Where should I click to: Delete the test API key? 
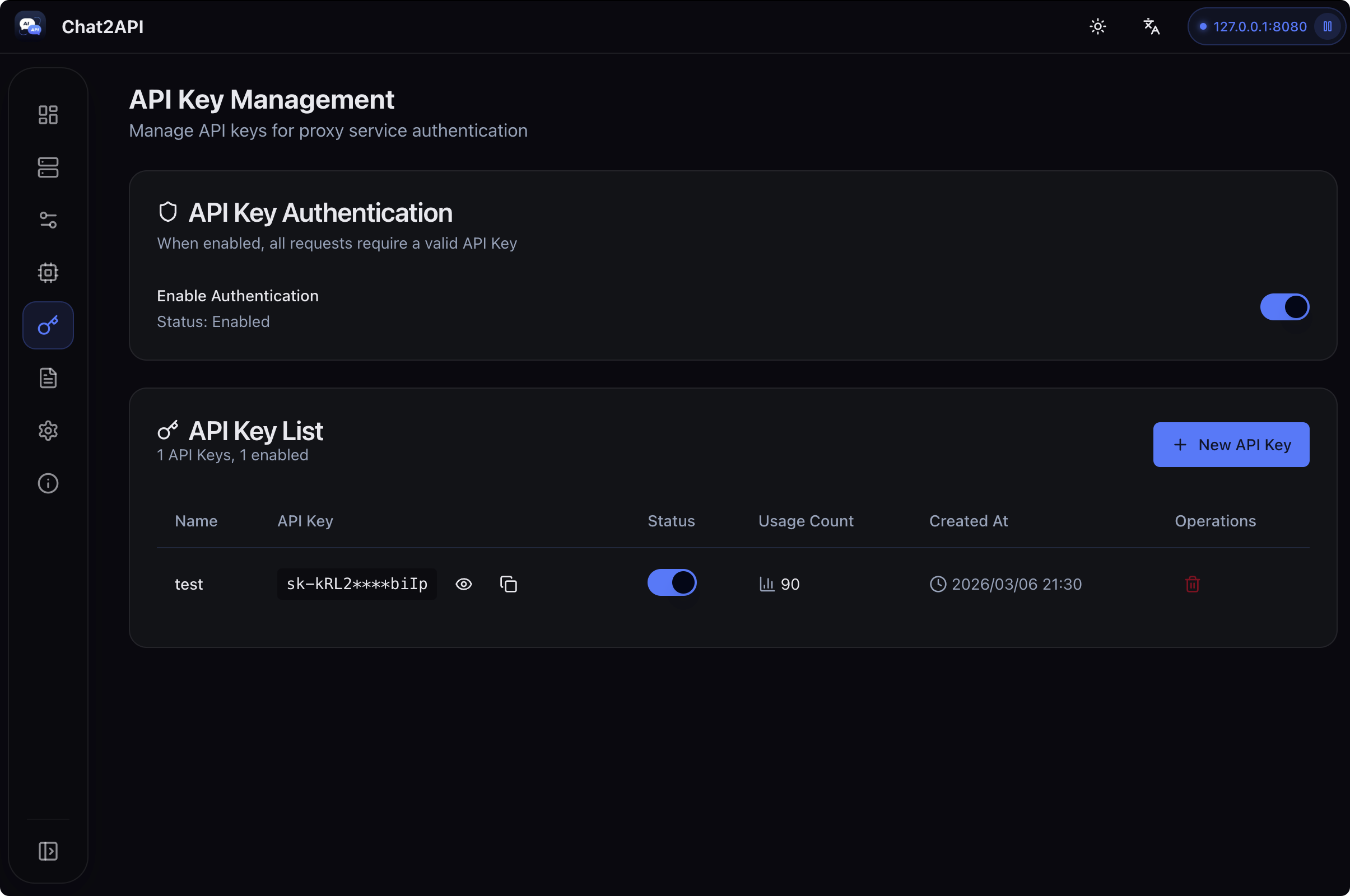pyautogui.click(x=1192, y=584)
